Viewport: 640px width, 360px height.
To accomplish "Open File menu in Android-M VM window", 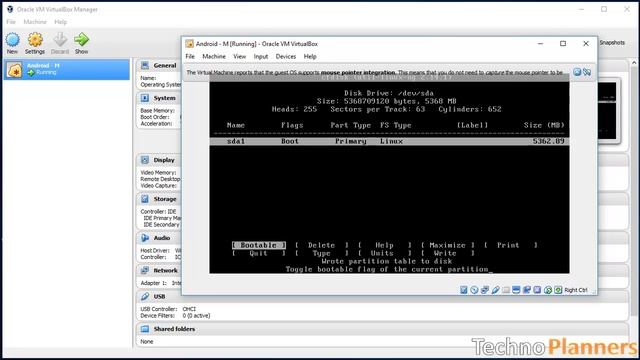I will coord(190,56).
